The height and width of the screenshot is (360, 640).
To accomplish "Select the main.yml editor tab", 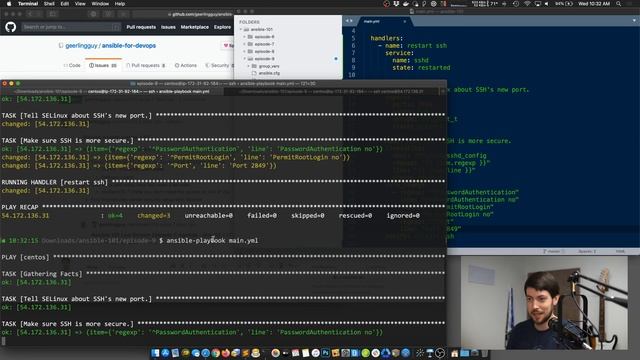I will [x=372, y=21].
